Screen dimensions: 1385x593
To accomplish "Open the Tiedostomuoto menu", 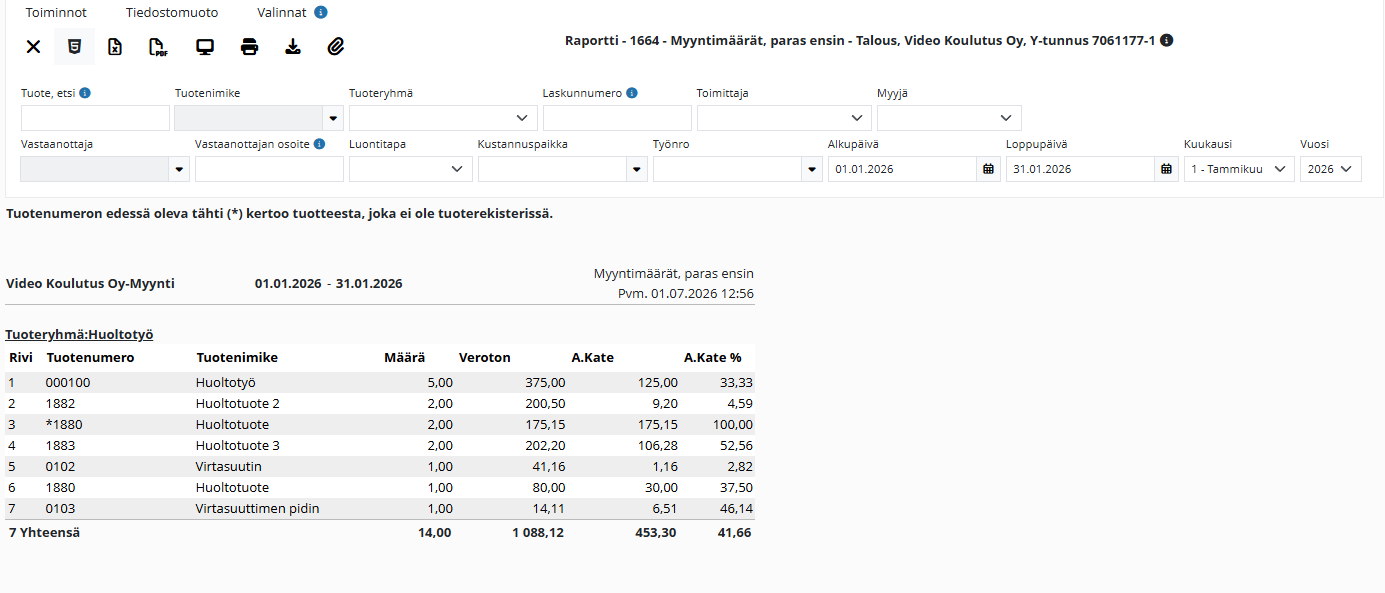I will point(172,13).
